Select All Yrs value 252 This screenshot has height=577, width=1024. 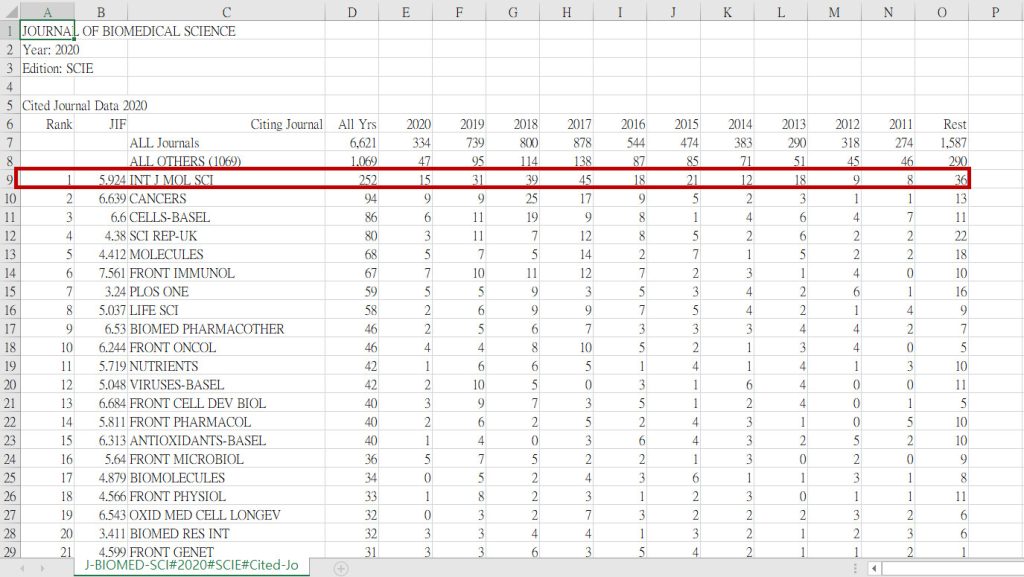coord(352,179)
